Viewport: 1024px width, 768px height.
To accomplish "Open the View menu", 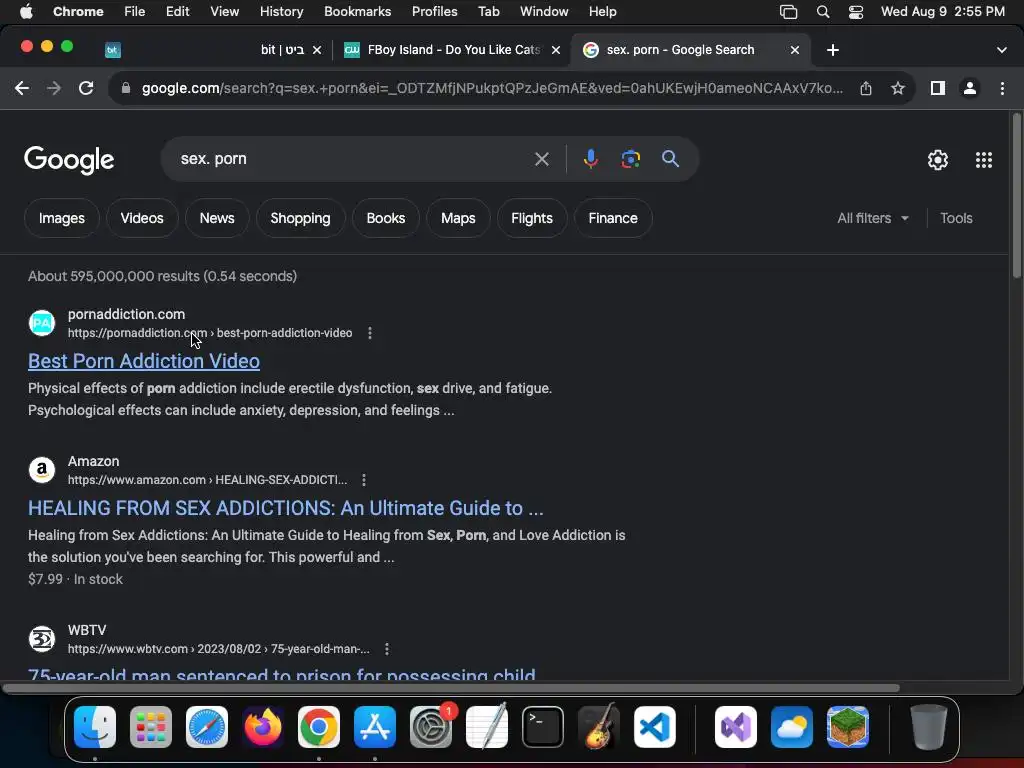I will coord(224,12).
